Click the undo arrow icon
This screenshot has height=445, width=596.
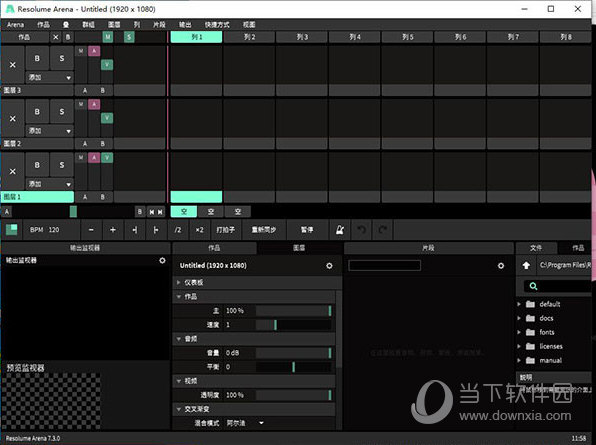coord(361,230)
